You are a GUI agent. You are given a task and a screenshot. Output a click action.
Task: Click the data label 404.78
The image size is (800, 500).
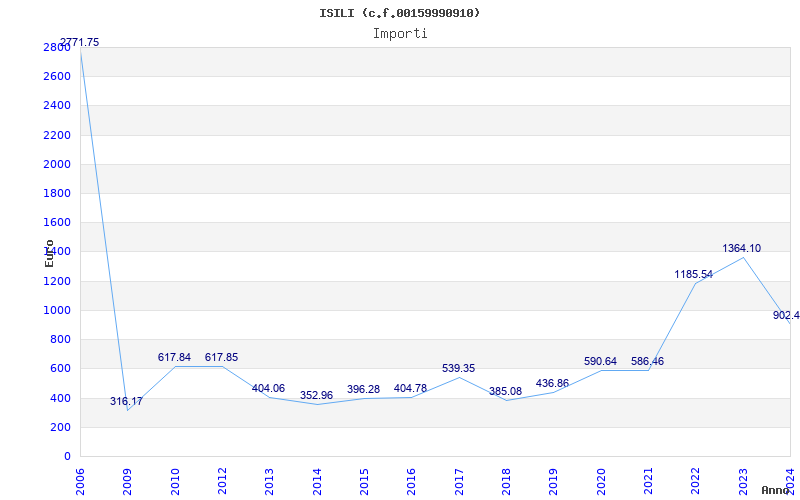(x=410, y=389)
